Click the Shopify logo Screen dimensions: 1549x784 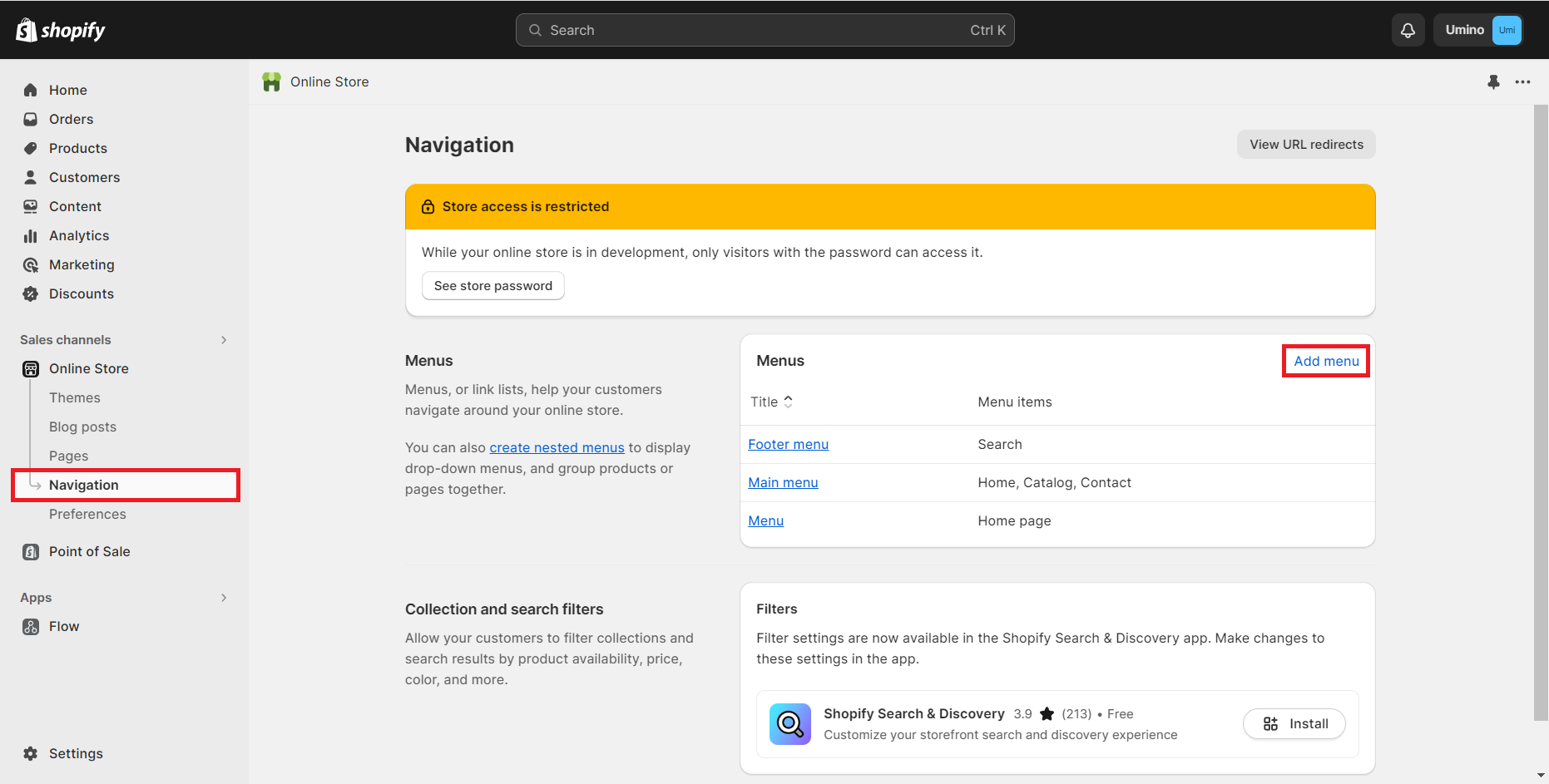[61, 30]
